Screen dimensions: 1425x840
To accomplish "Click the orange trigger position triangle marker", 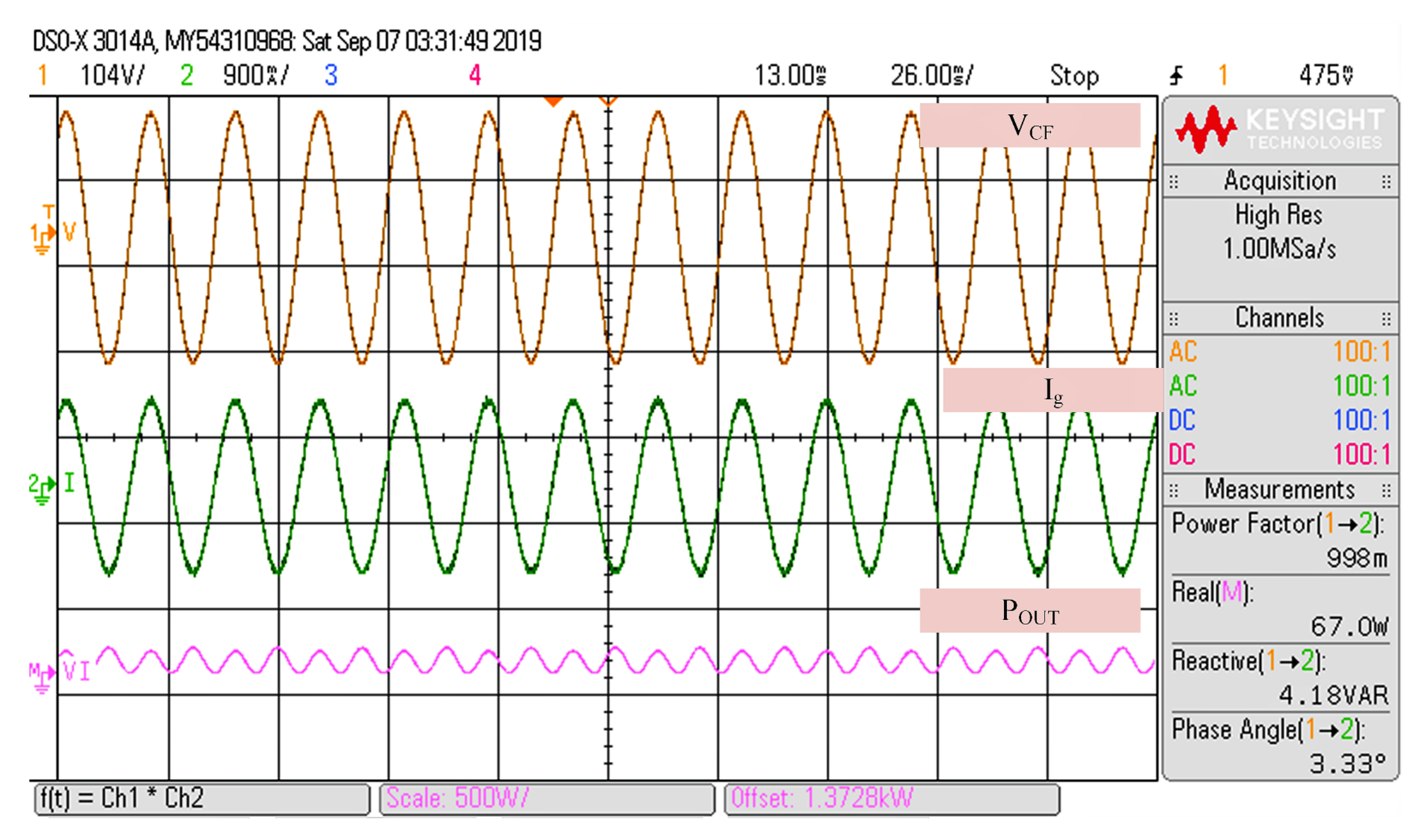I will [x=553, y=102].
